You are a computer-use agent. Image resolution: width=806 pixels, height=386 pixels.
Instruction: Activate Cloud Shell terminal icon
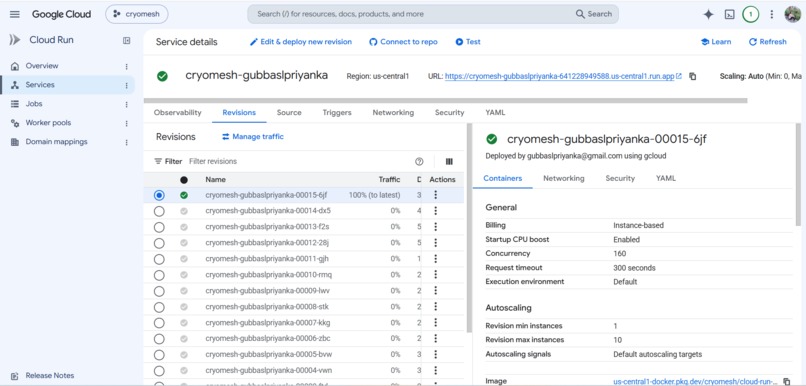point(729,14)
